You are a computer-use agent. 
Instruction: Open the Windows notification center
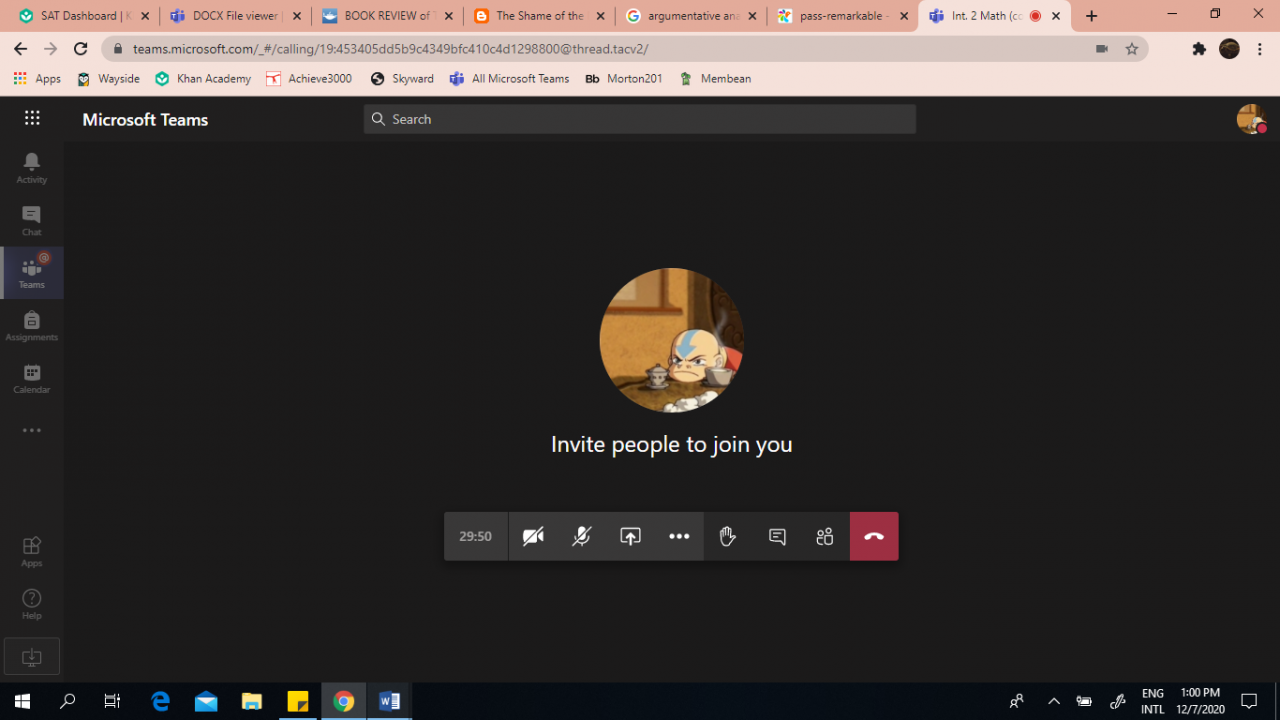click(1249, 701)
